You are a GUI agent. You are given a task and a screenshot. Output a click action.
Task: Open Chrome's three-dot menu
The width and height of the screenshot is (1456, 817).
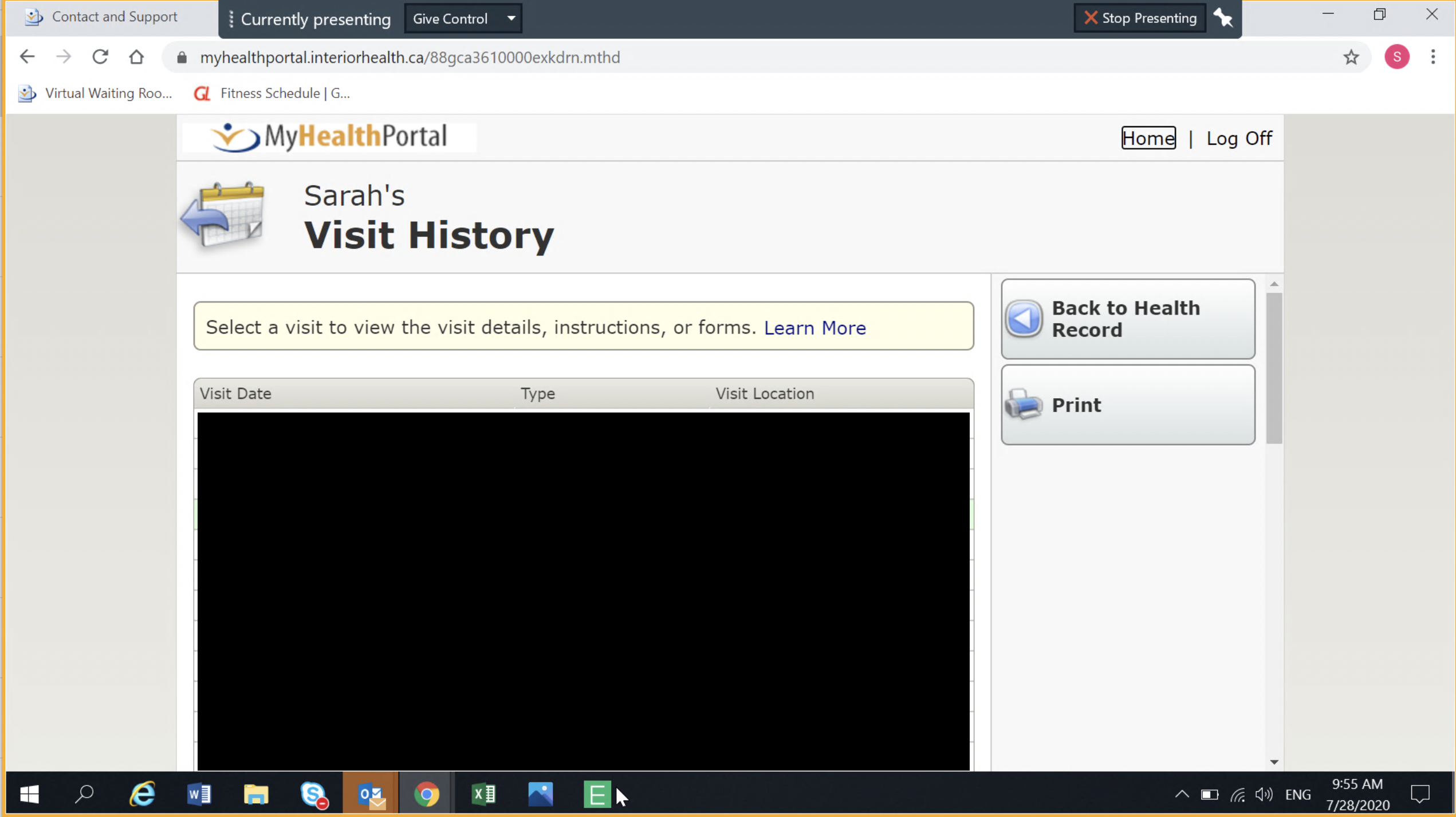(x=1433, y=57)
